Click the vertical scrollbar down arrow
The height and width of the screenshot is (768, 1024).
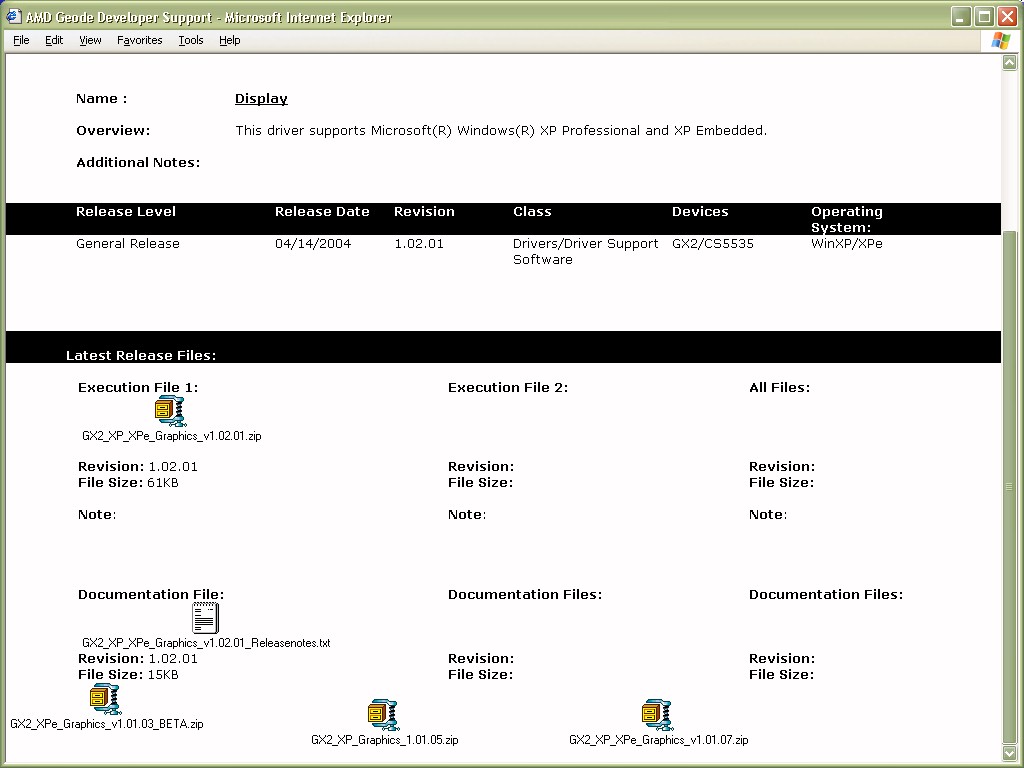[1010, 752]
